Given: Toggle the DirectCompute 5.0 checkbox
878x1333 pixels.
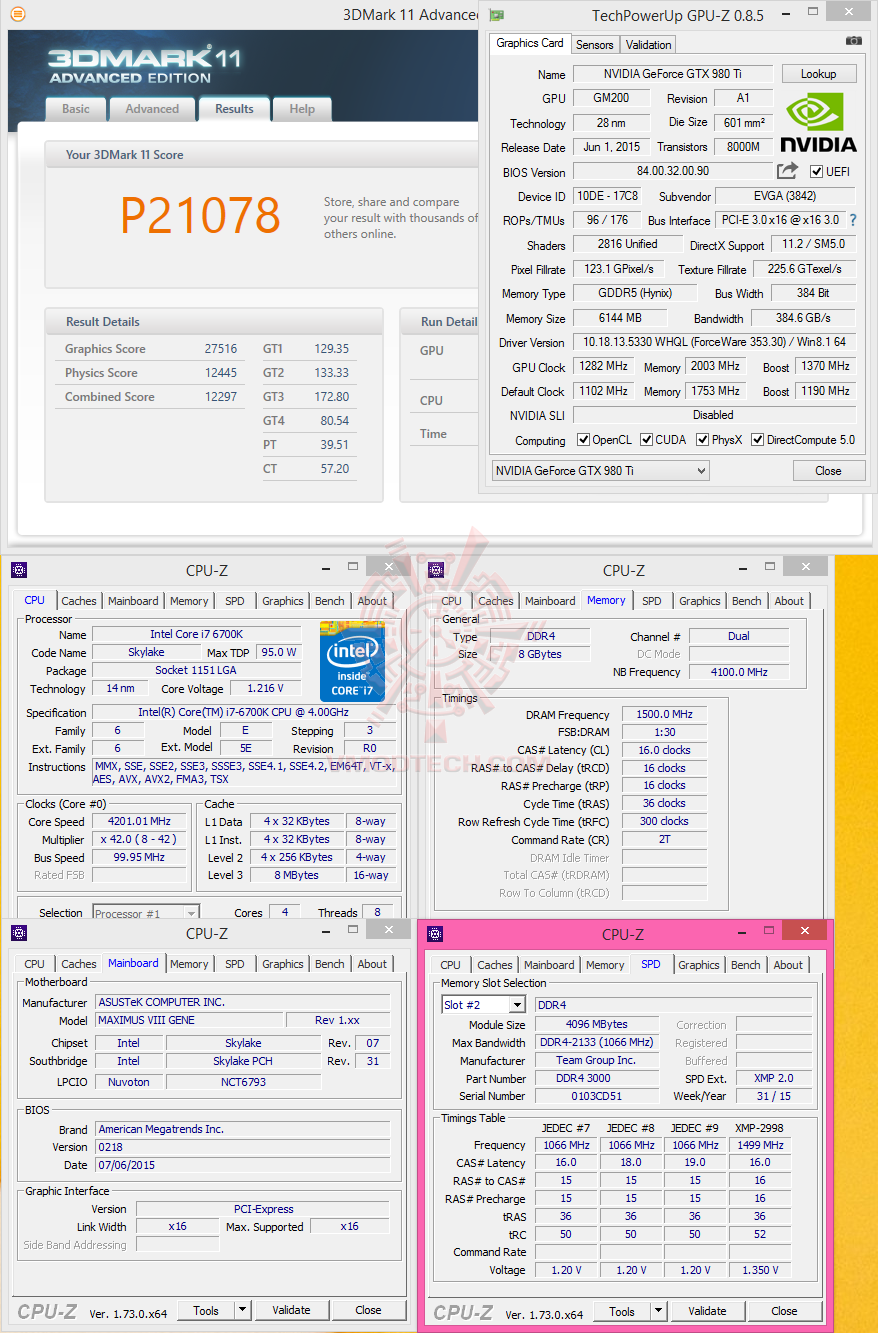Looking at the screenshot, I should 758,440.
